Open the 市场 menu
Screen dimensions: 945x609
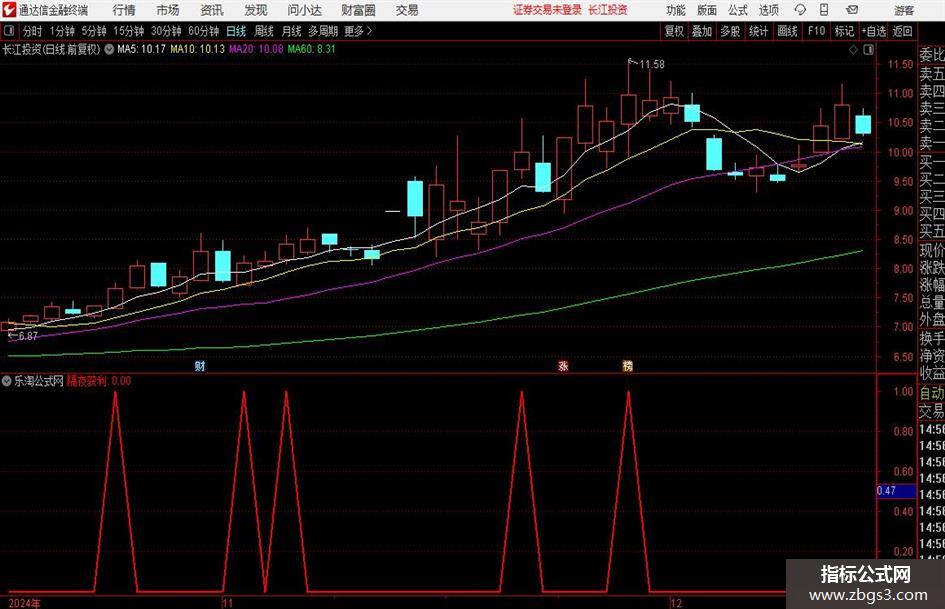pos(168,10)
